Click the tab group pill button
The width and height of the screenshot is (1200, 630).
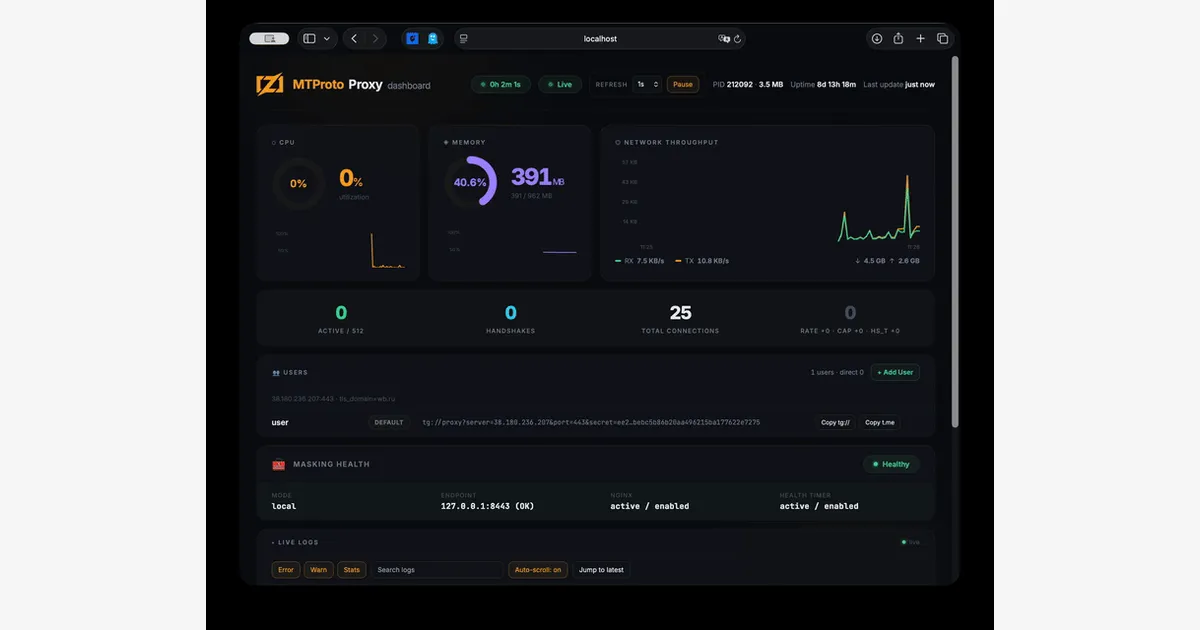click(269, 39)
